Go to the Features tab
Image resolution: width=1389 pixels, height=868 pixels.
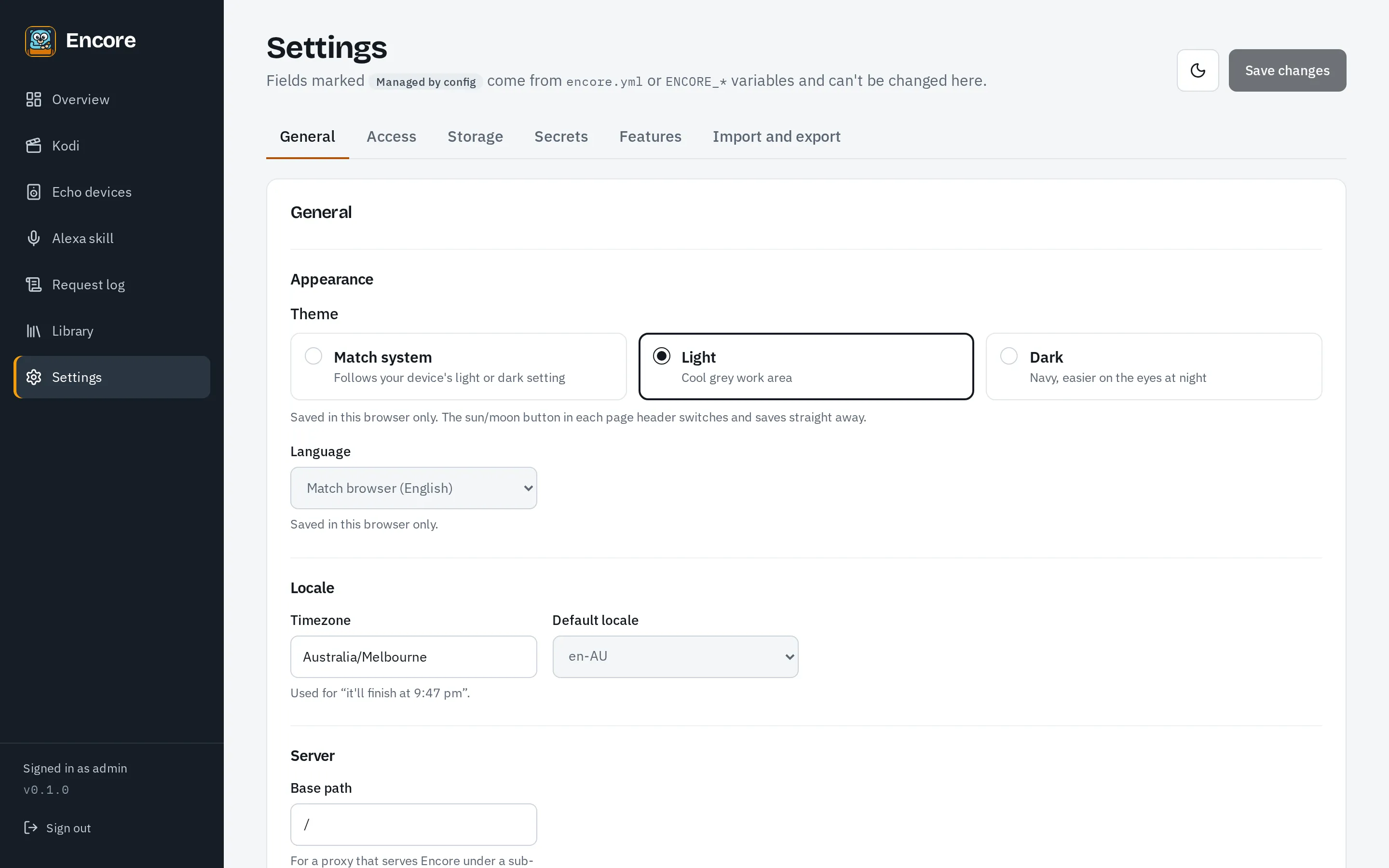650,136
